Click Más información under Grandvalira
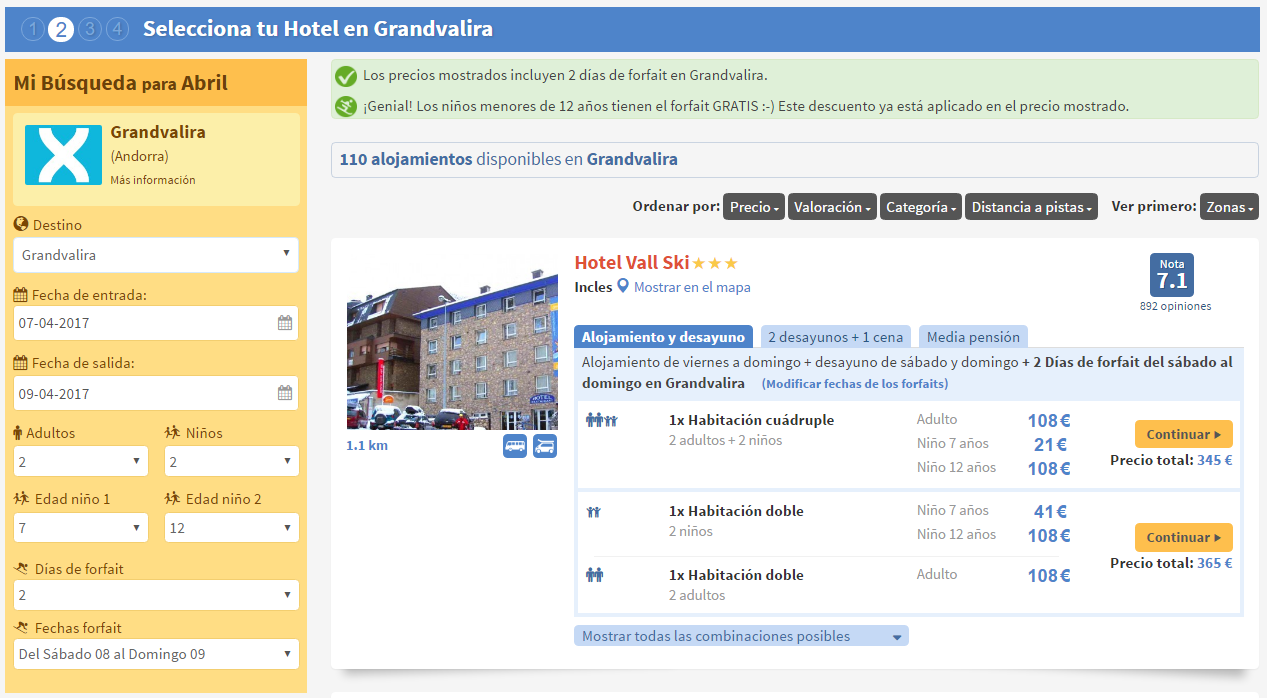 [x=153, y=180]
